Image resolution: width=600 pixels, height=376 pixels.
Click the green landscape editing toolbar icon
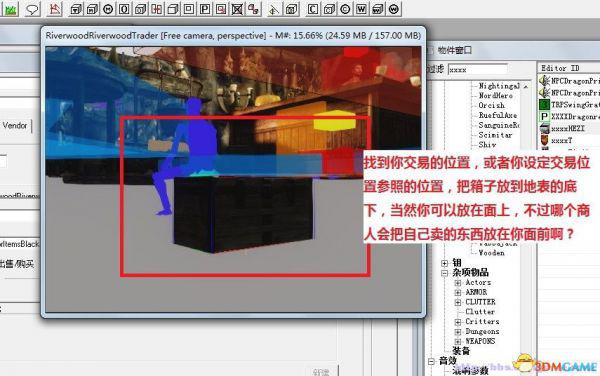(x=10, y=9)
